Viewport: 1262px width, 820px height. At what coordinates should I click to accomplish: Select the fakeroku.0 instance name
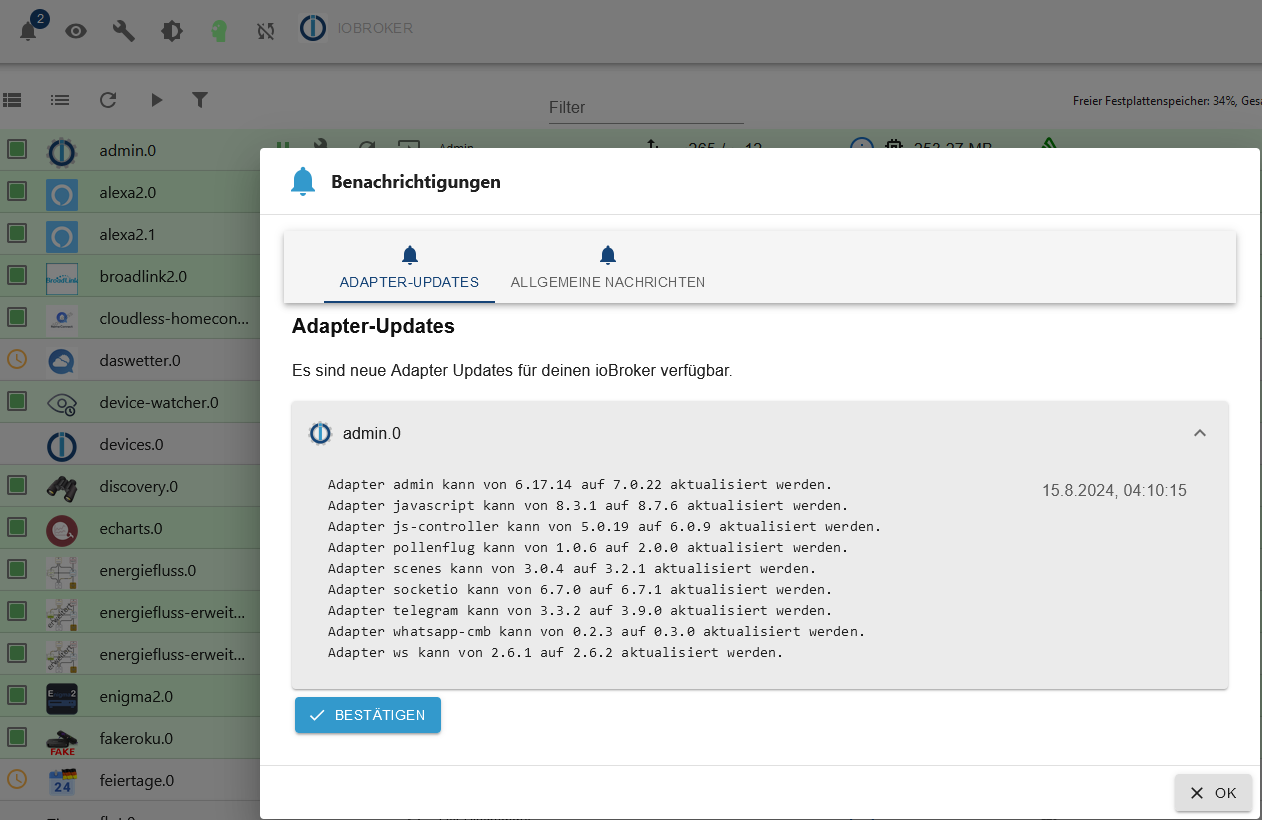(136, 739)
